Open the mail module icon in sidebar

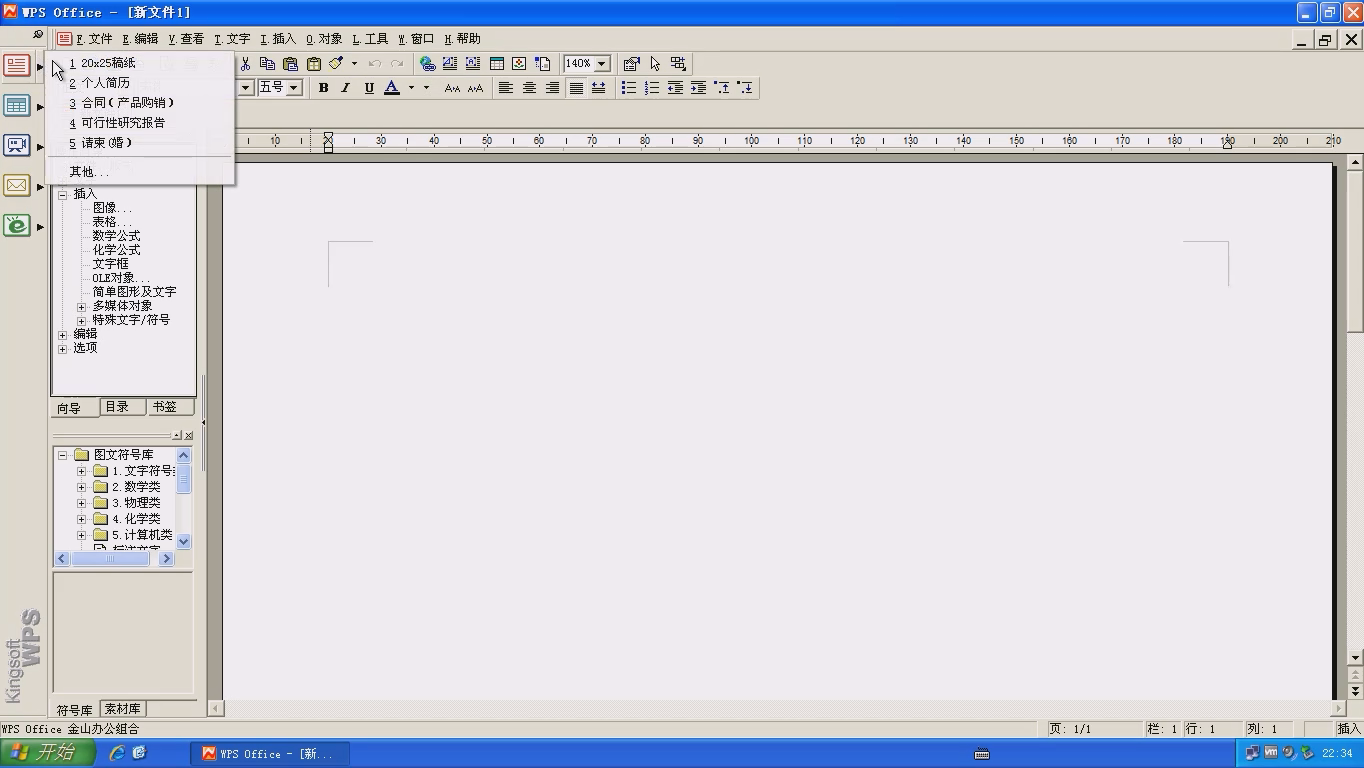(x=17, y=185)
